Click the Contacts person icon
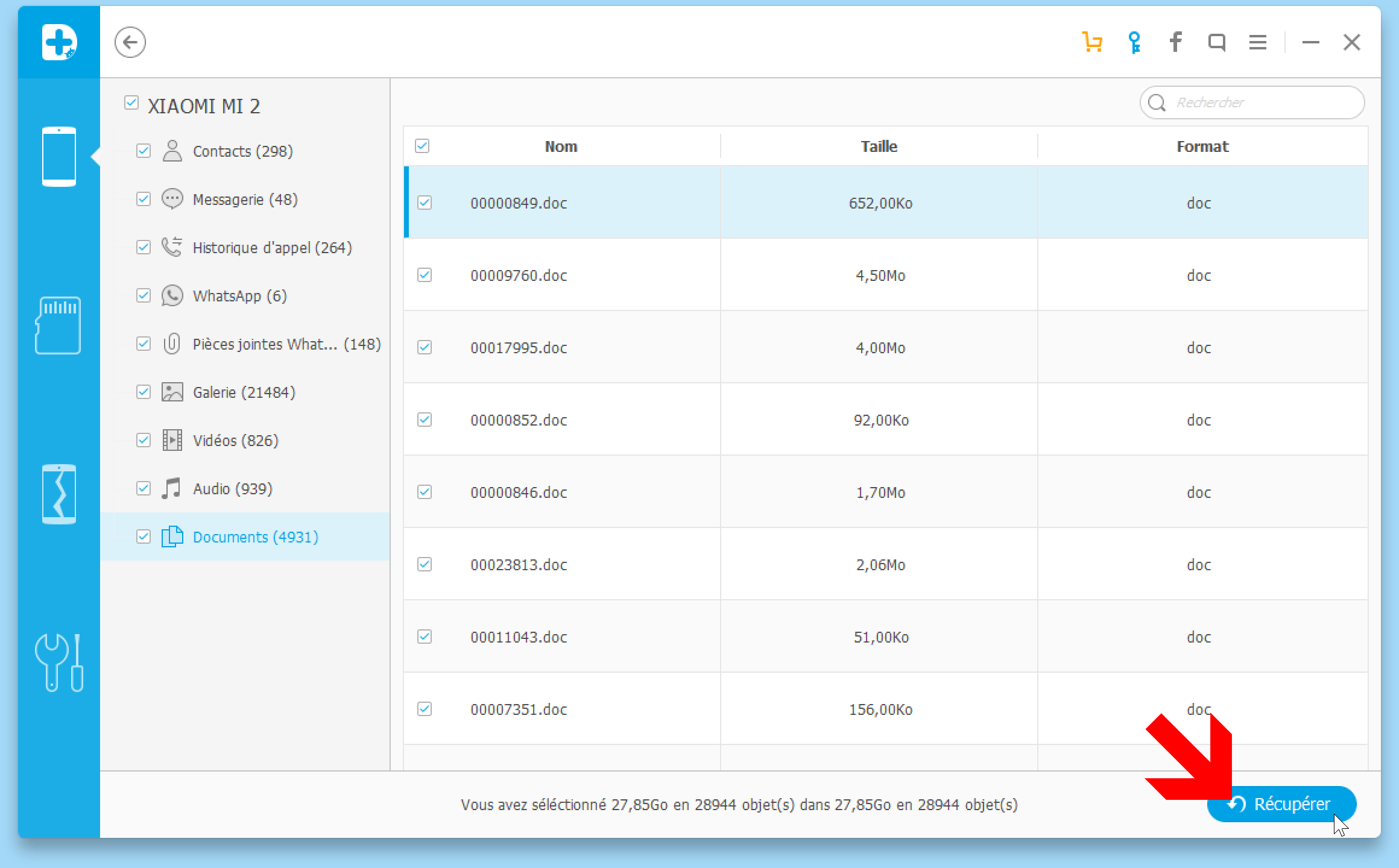1399x868 pixels. (172, 151)
